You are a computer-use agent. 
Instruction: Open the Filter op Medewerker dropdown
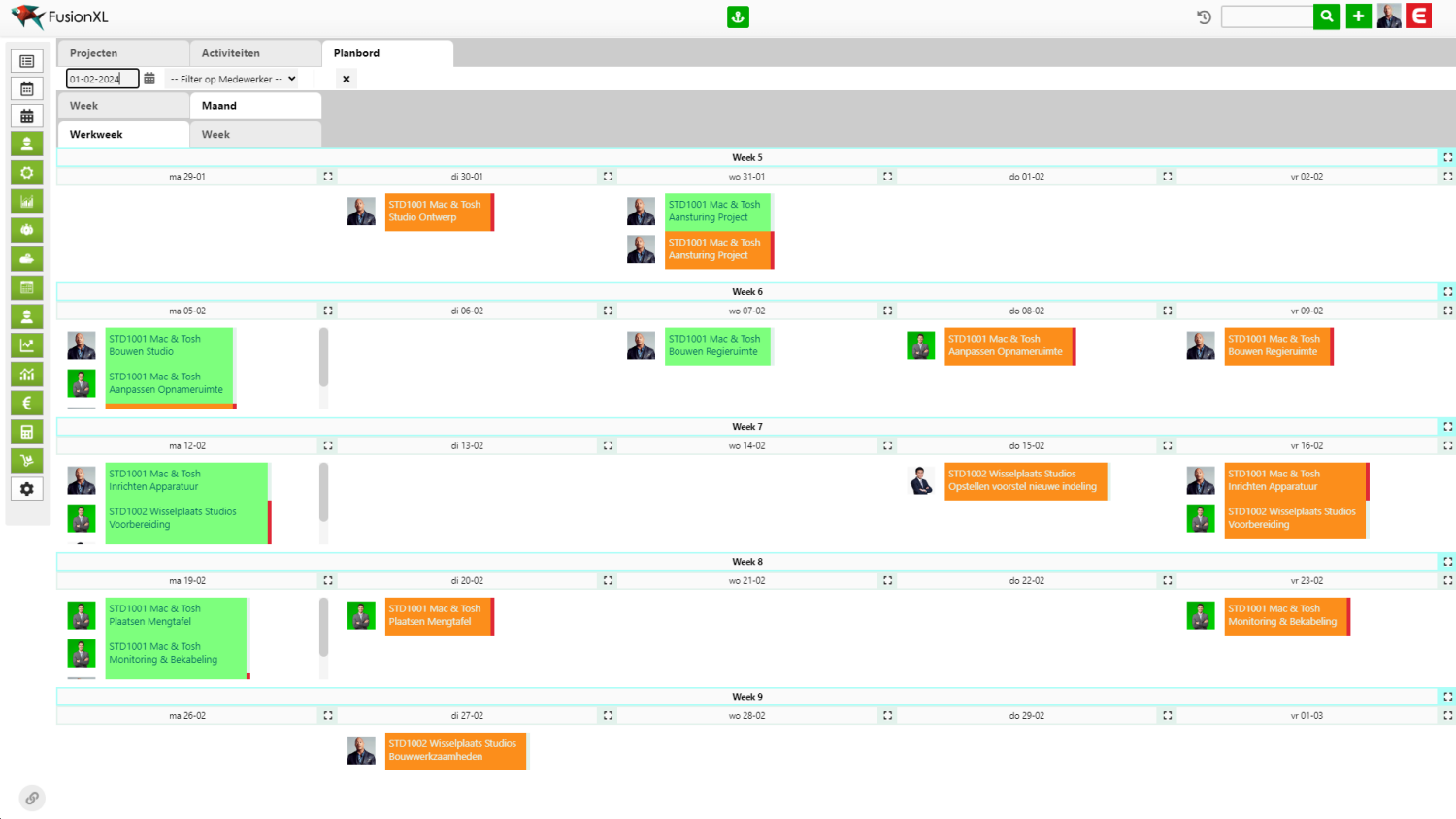(233, 79)
